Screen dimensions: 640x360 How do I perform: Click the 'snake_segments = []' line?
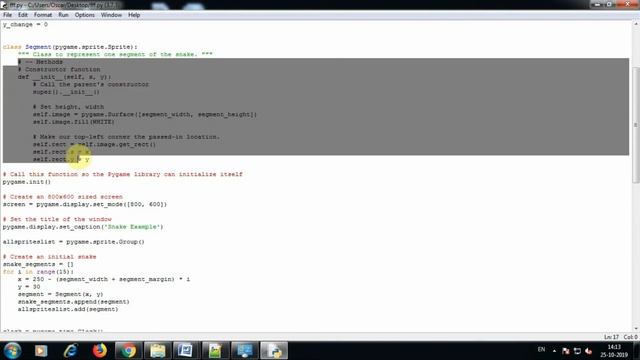pyautogui.click(x=38, y=264)
